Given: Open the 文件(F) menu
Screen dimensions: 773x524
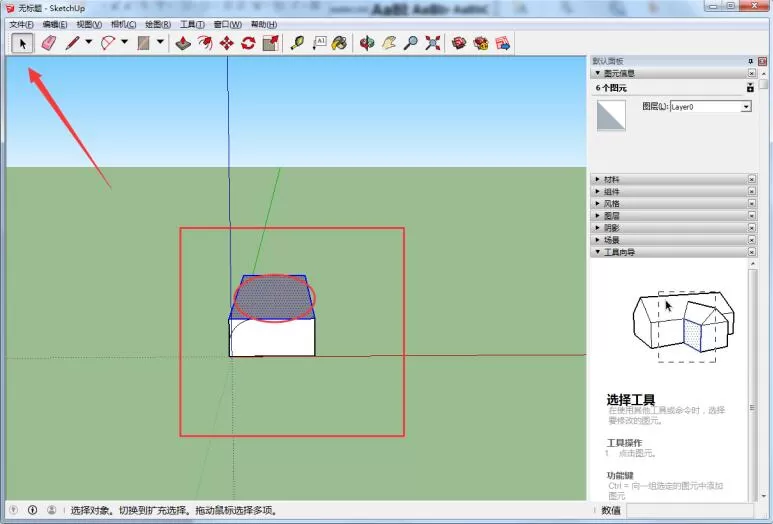Looking at the screenshot, I should pyautogui.click(x=22, y=24).
